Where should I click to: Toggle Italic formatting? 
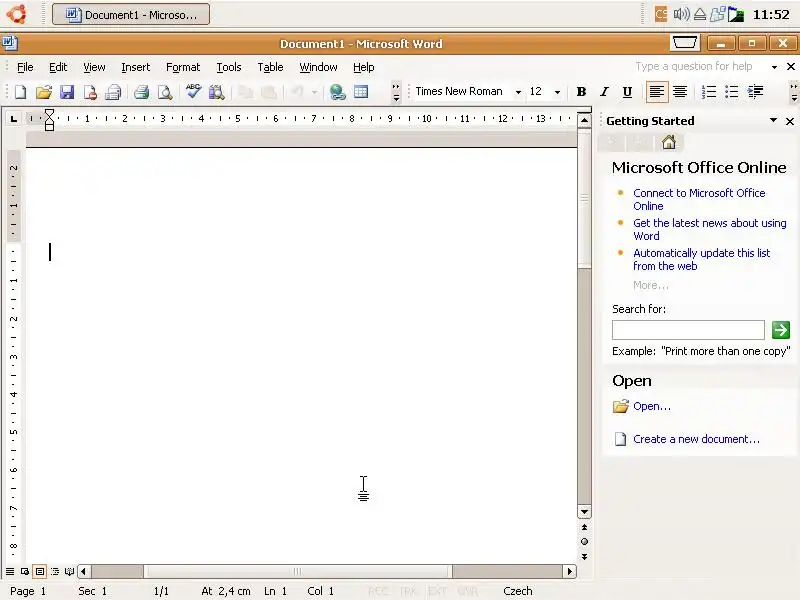[x=604, y=92]
